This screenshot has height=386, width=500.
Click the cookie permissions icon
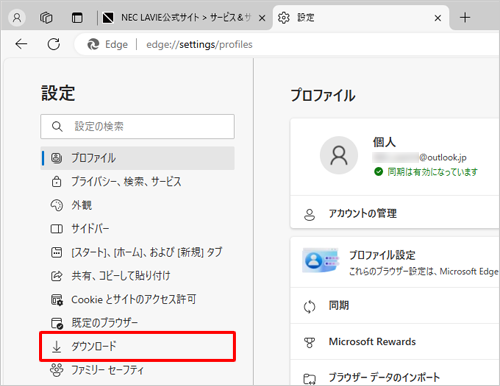57,300
